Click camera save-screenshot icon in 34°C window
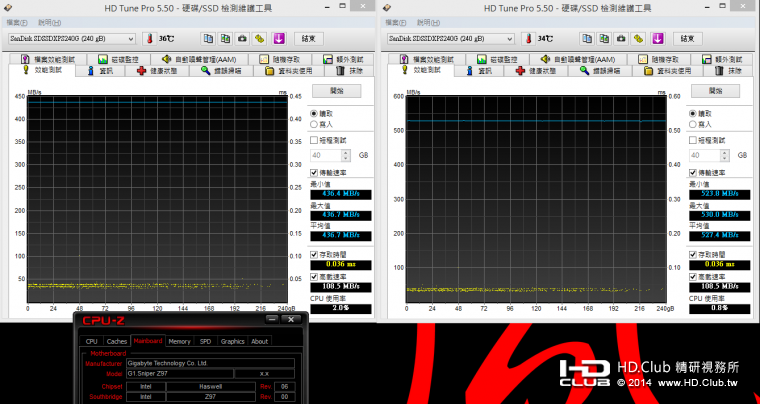The width and height of the screenshot is (760, 404). (621, 39)
